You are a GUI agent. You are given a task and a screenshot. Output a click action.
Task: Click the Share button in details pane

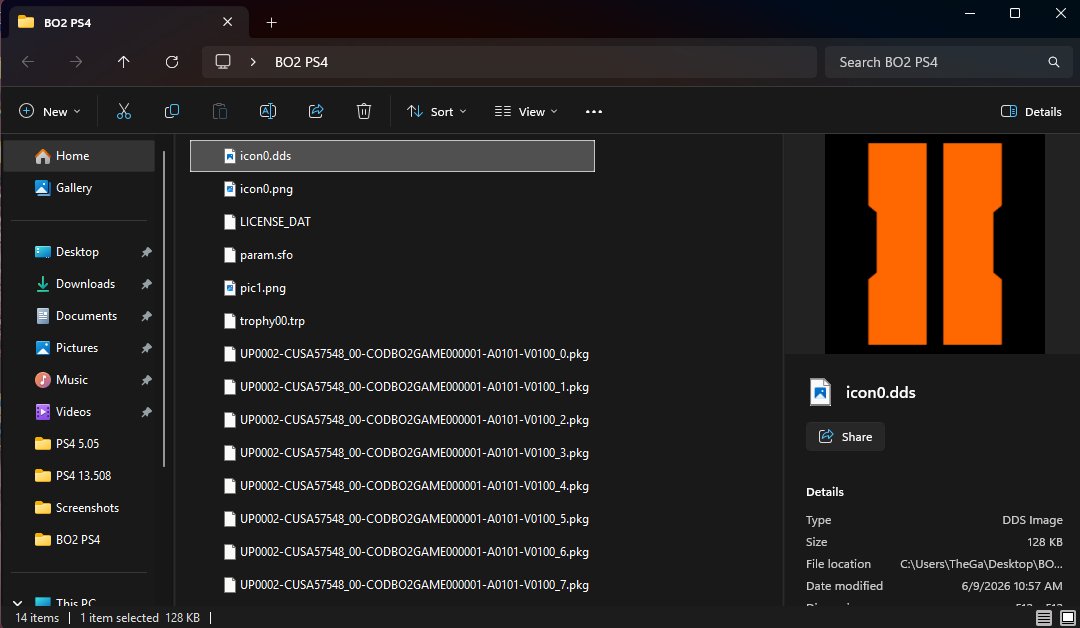coord(845,437)
